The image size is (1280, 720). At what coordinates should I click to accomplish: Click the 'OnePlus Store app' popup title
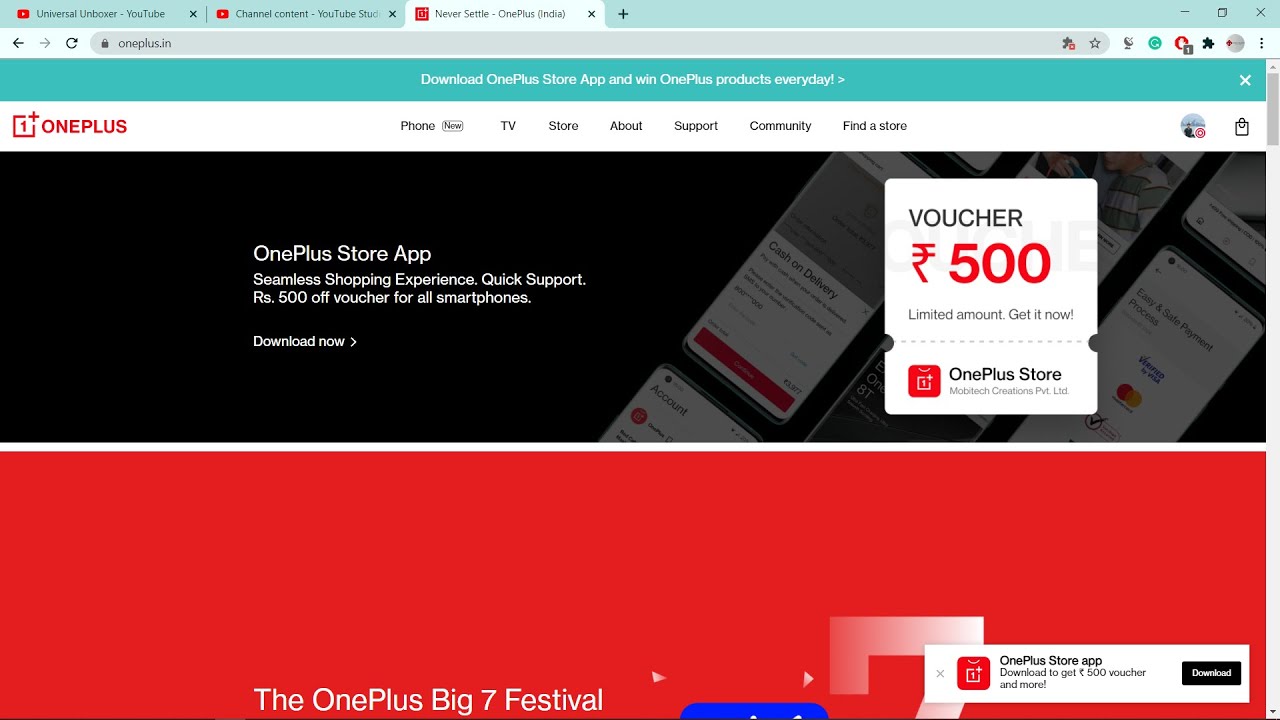click(x=1051, y=660)
